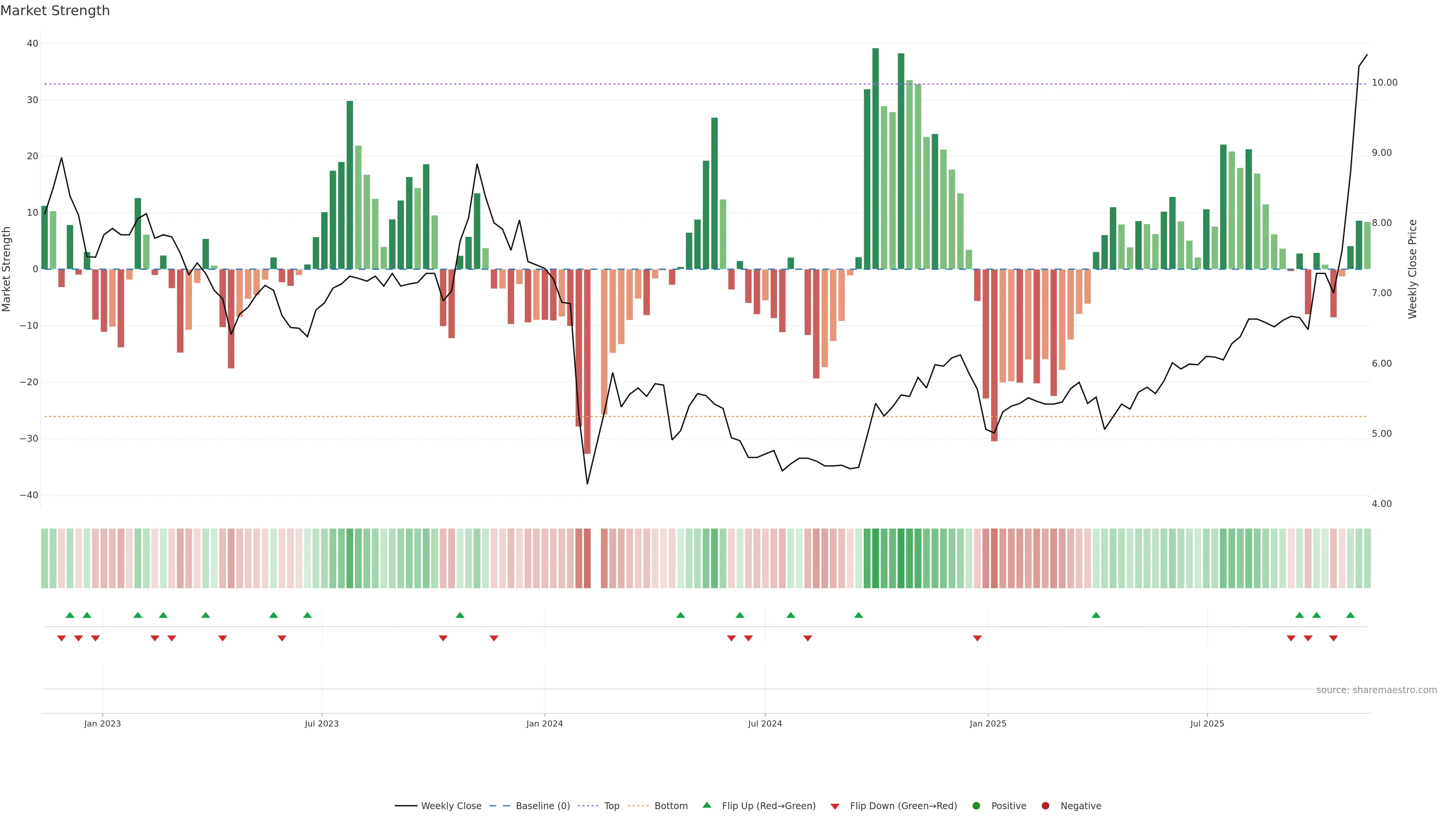Open the source: sharemaestro.com link
This screenshot has width=1456, height=819.
point(1376,690)
